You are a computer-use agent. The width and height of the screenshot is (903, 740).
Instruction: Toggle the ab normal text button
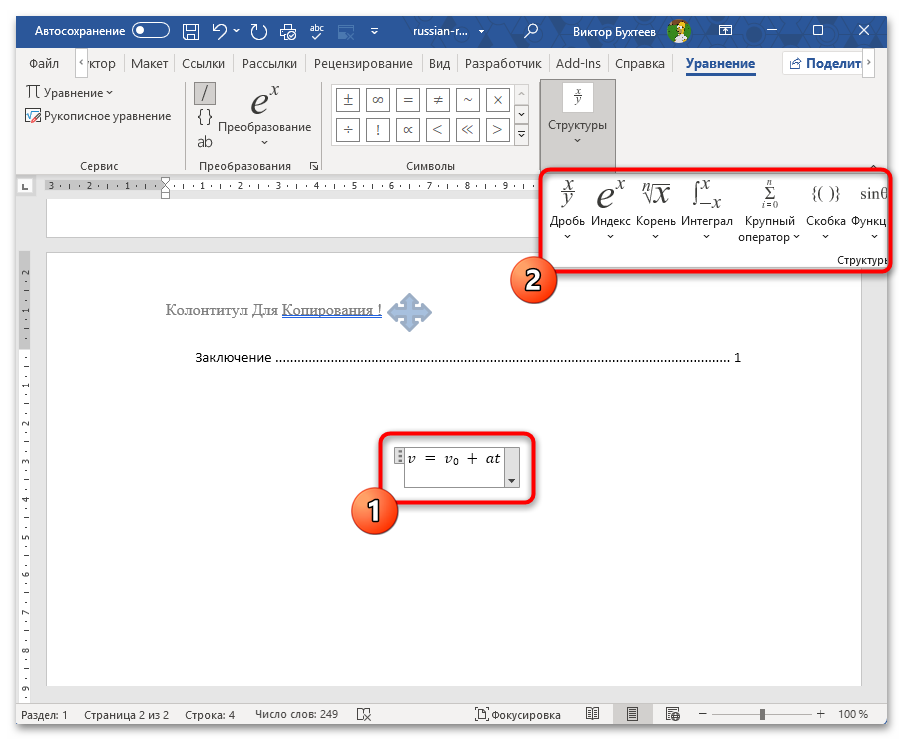(204, 142)
